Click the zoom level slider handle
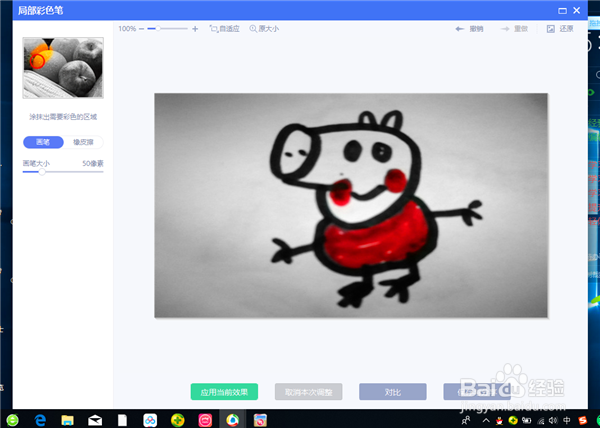 (158, 29)
